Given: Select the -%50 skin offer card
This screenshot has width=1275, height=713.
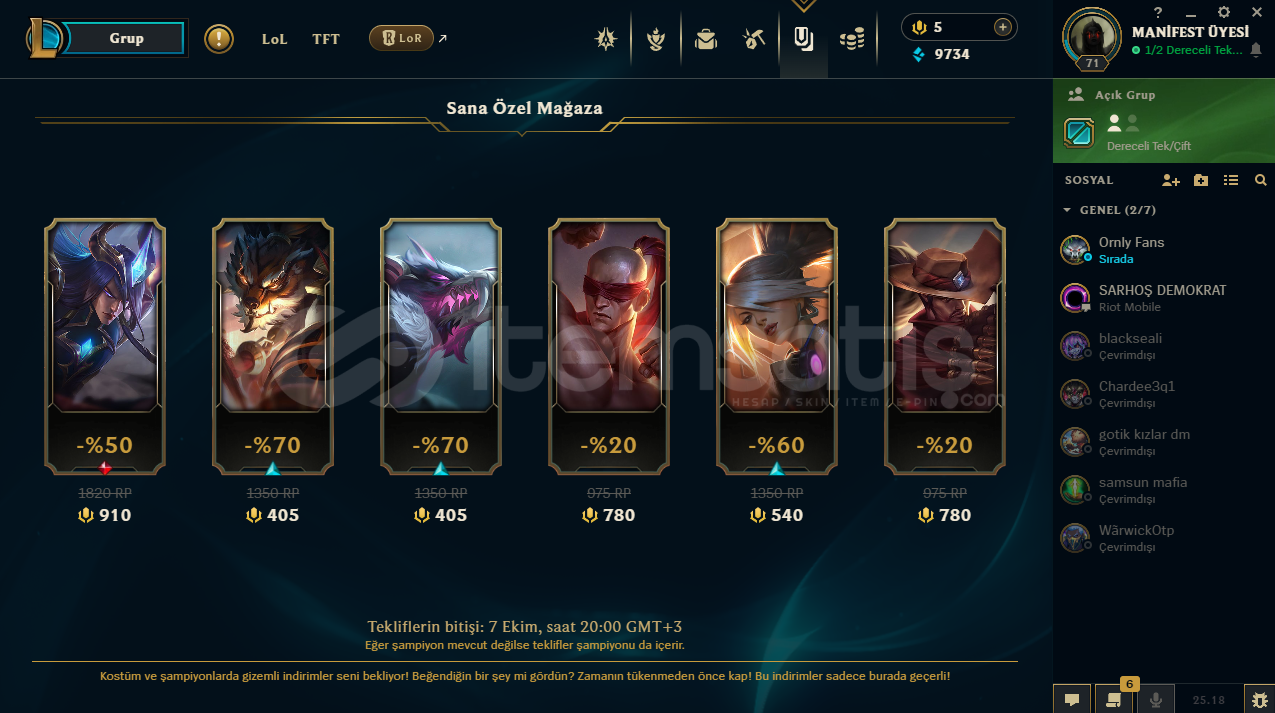Looking at the screenshot, I should point(105,346).
